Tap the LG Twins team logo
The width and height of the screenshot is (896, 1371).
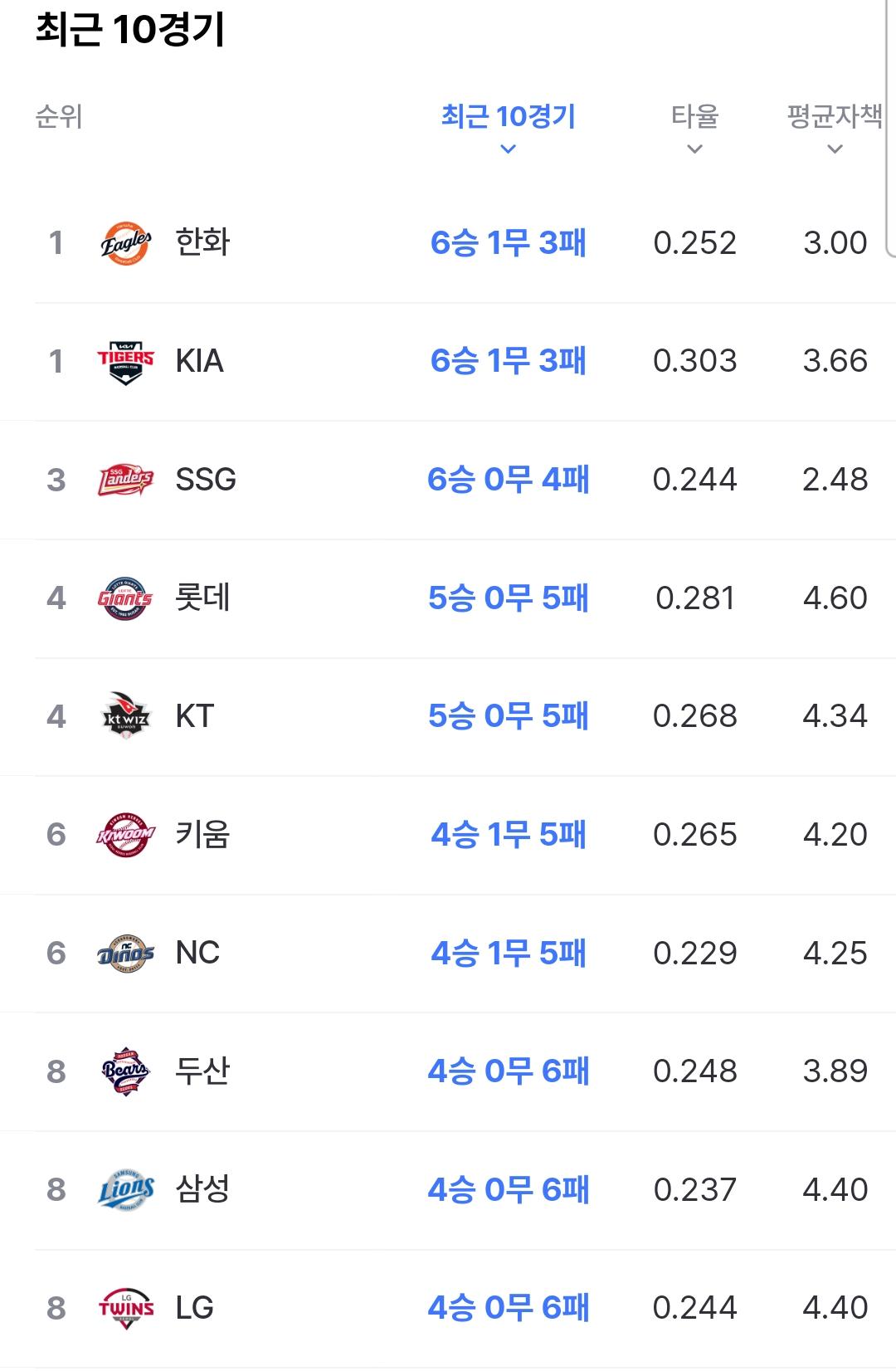click(126, 1309)
